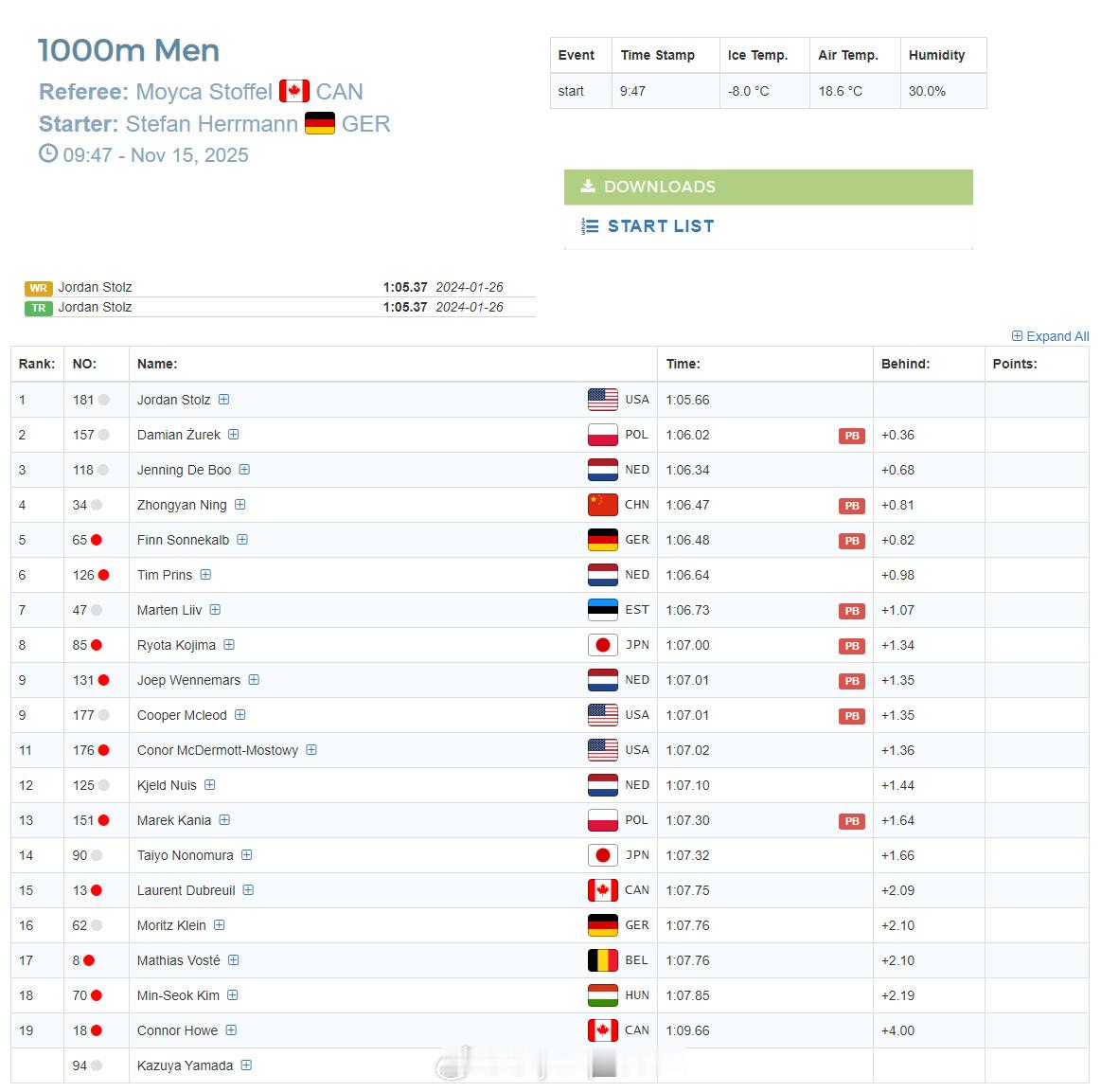The width and height of the screenshot is (1101, 1092).
Task: Expand Joep Wennemars row details
Action: pyautogui.click(x=254, y=680)
